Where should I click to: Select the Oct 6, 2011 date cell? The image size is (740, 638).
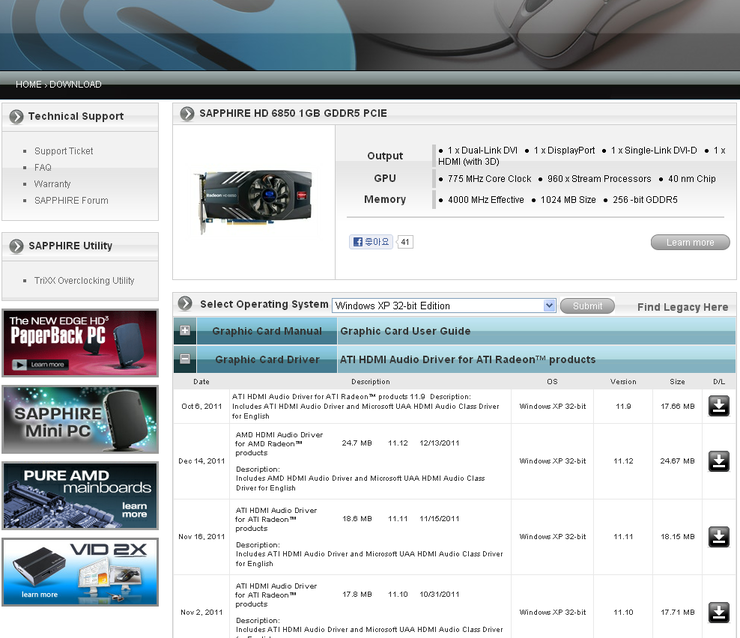pyautogui.click(x=202, y=406)
